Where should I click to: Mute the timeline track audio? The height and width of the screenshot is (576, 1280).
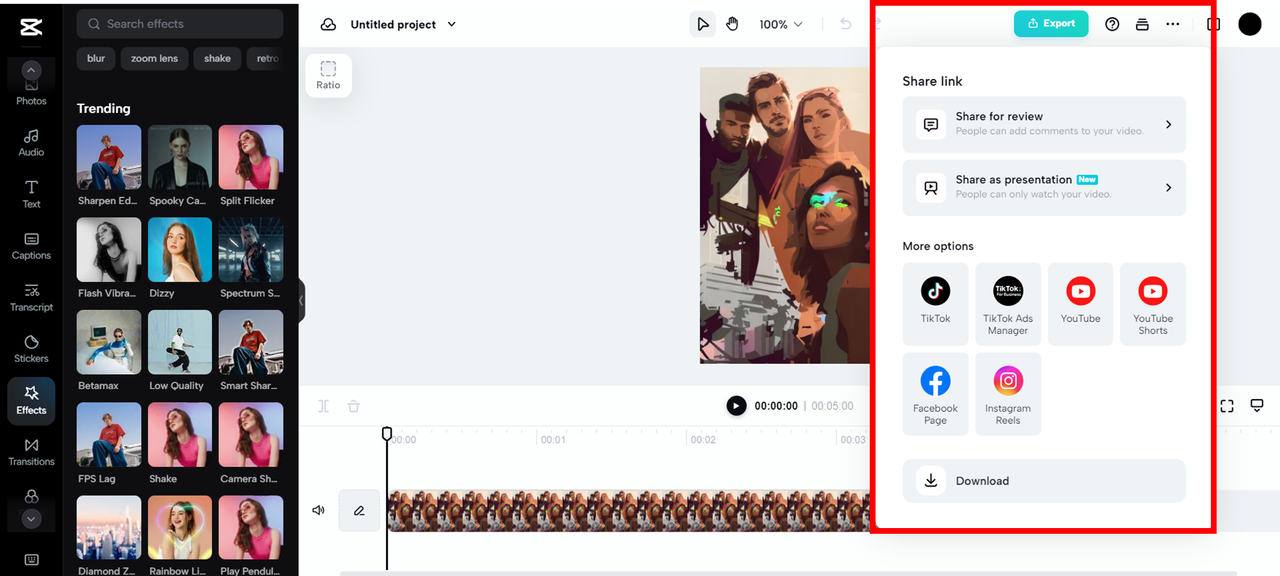click(319, 510)
